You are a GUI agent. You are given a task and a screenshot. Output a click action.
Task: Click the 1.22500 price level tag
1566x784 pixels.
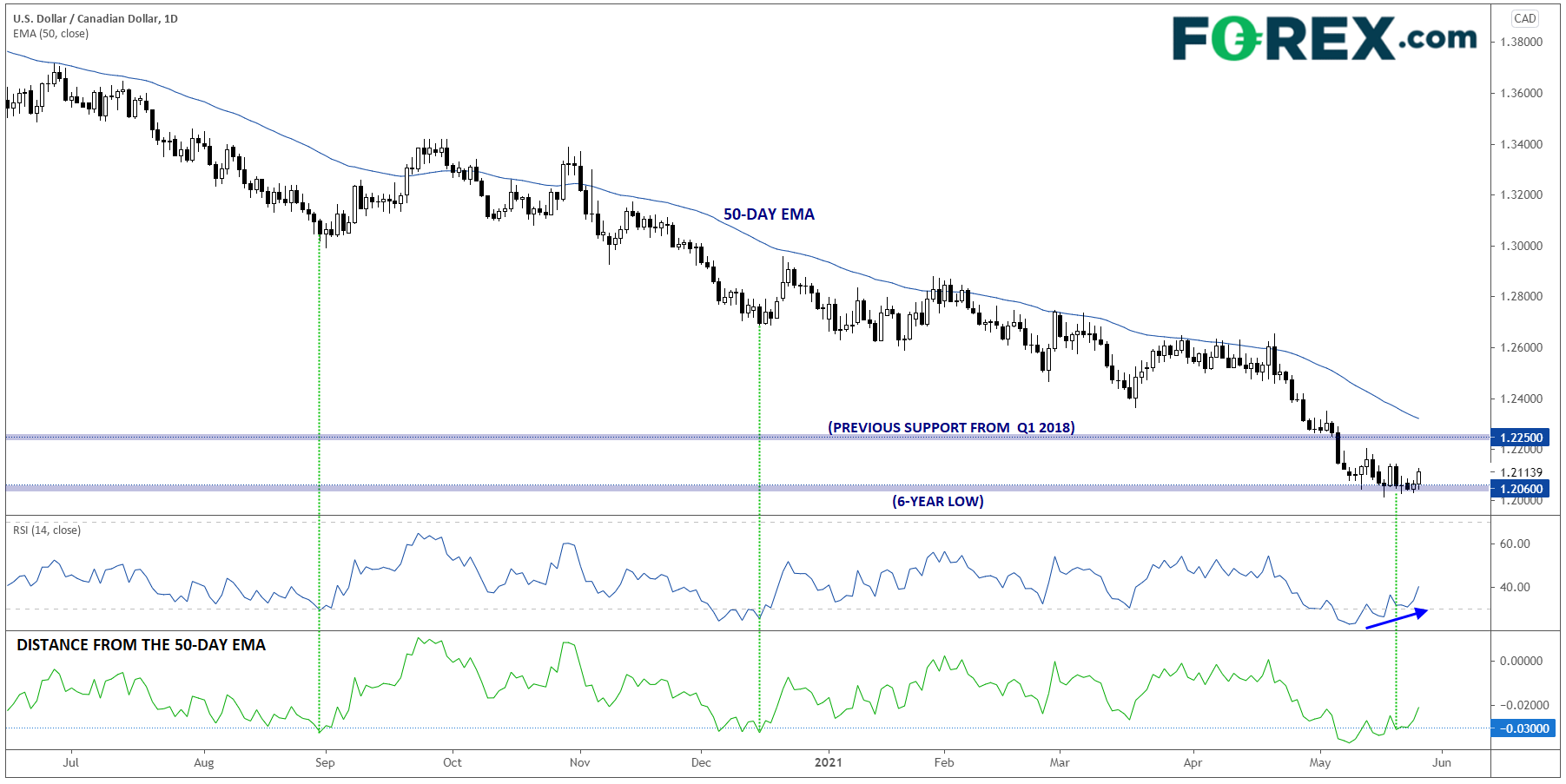(1521, 438)
